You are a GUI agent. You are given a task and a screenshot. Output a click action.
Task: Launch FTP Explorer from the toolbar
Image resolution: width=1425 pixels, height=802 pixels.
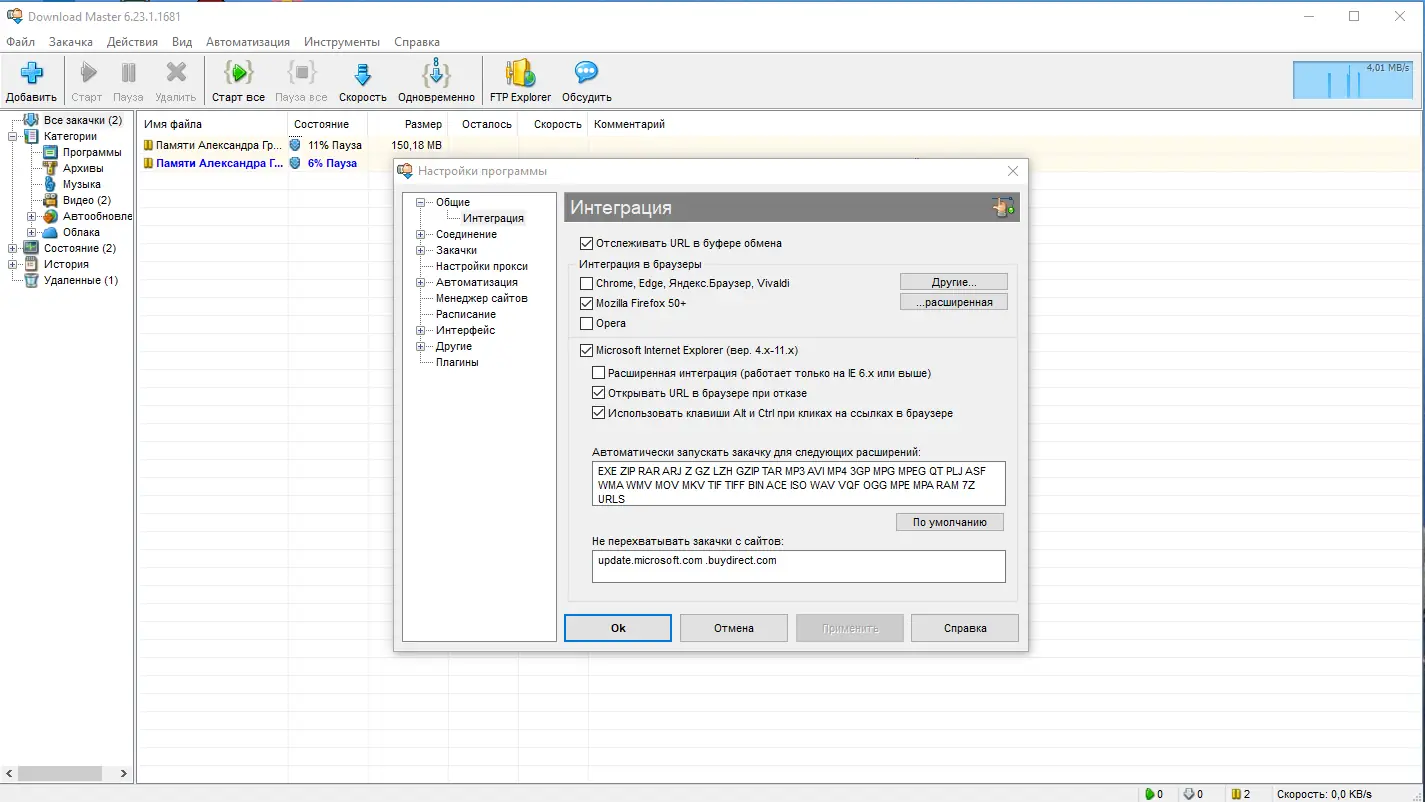[520, 81]
